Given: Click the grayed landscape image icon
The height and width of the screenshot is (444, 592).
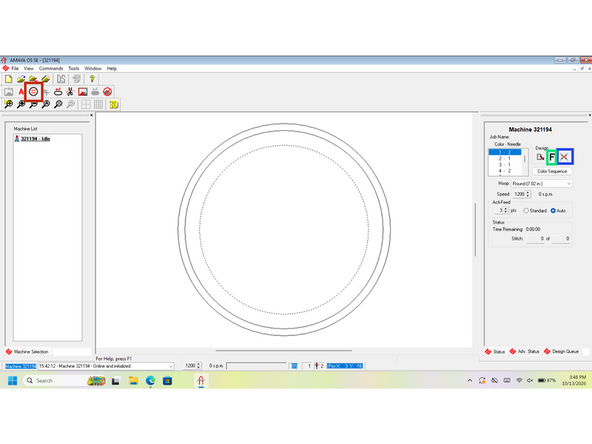Looking at the screenshot, I should tap(8, 92).
